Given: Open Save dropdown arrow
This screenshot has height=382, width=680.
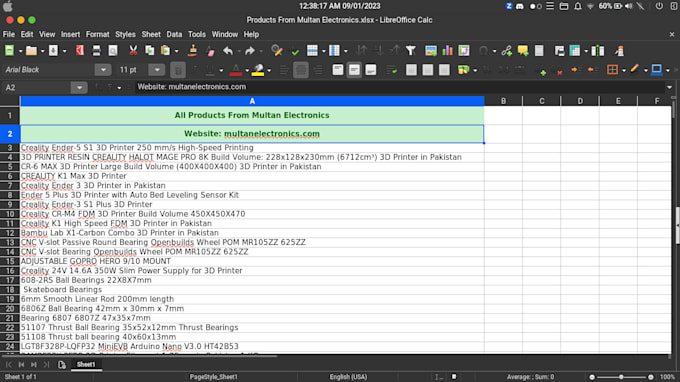Looking at the screenshot, I should [x=64, y=51].
